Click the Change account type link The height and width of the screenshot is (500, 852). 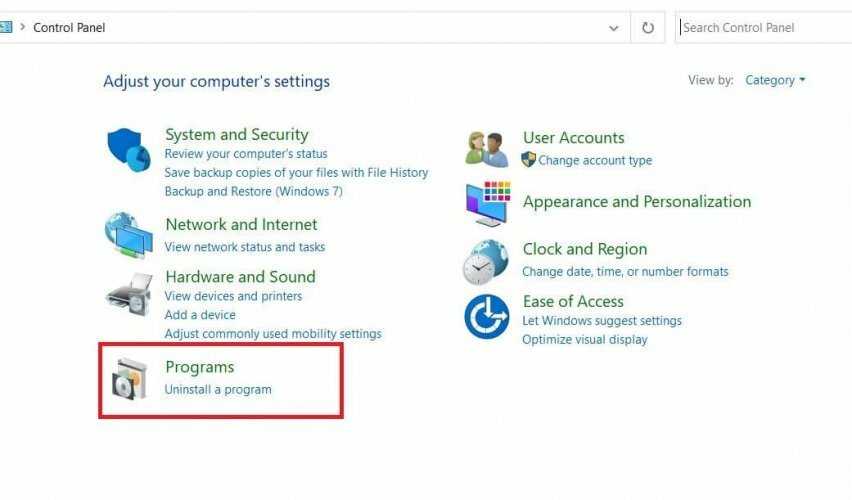tap(595, 160)
